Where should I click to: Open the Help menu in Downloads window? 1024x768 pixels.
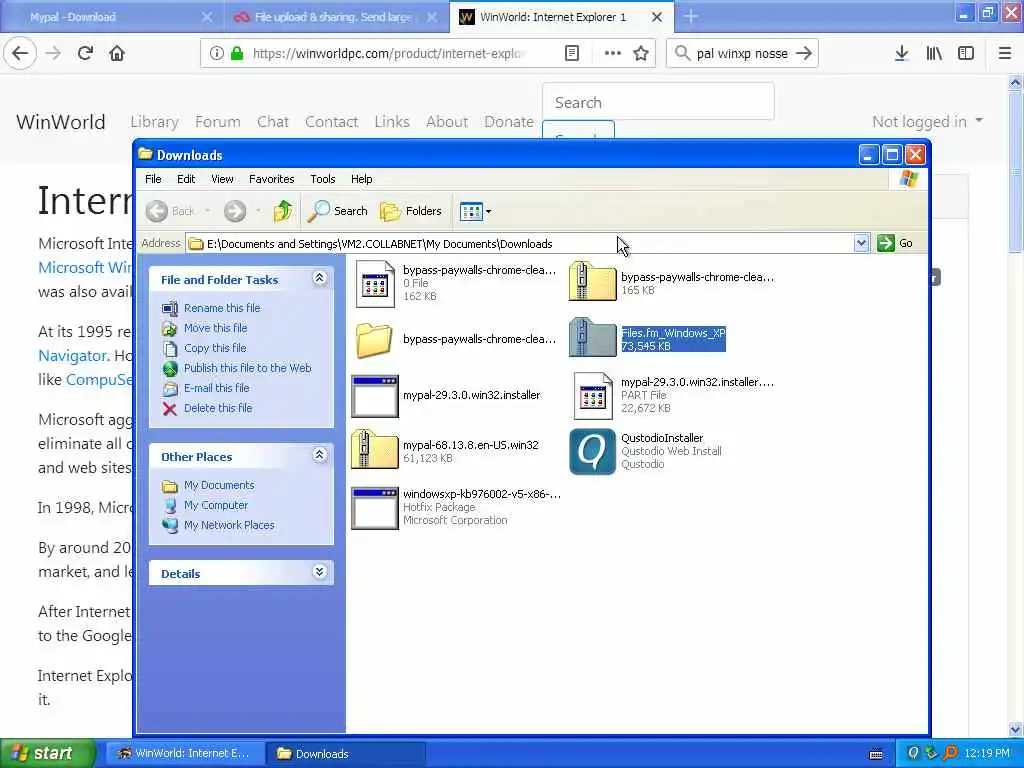(361, 179)
